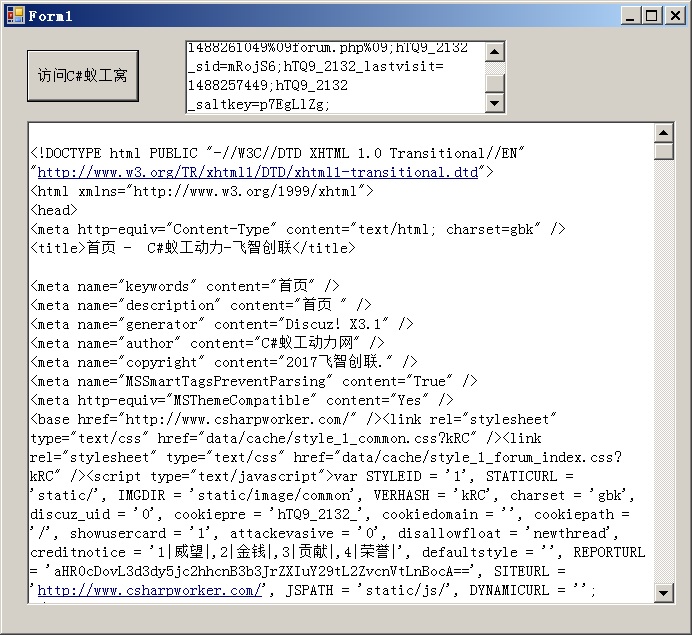Click the Form1 title bar text

tap(50, 16)
